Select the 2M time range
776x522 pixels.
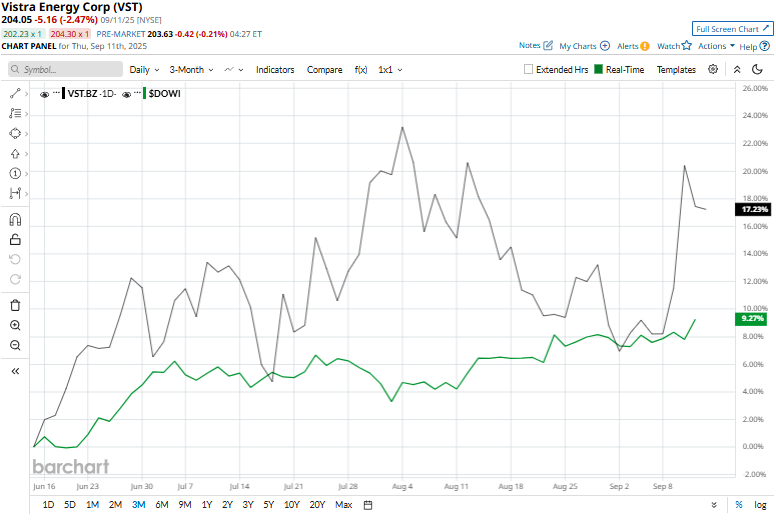click(115, 505)
